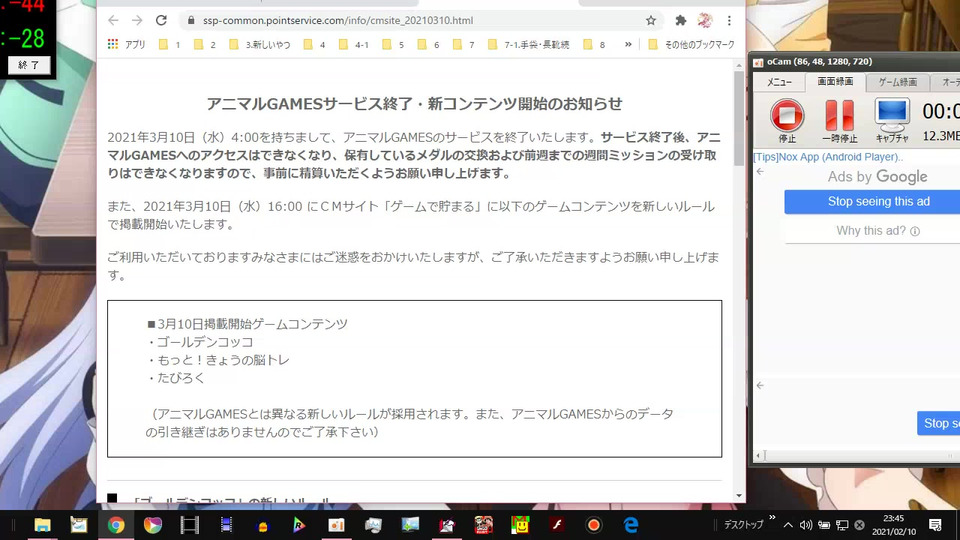Go back in Chrome browser
The height and width of the screenshot is (540, 960).
pos(113,20)
